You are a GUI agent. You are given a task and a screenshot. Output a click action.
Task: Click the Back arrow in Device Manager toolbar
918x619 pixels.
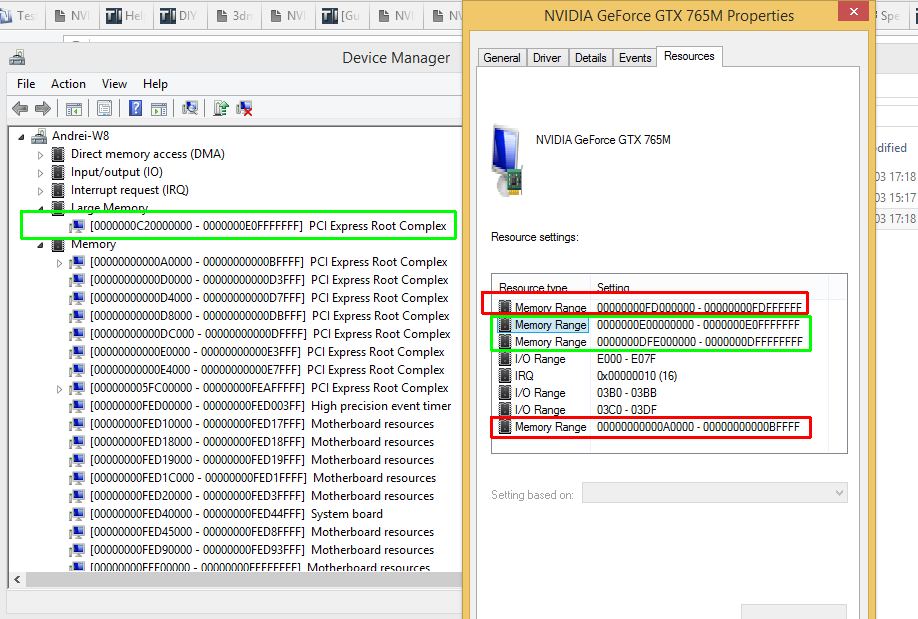click(x=20, y=108)
